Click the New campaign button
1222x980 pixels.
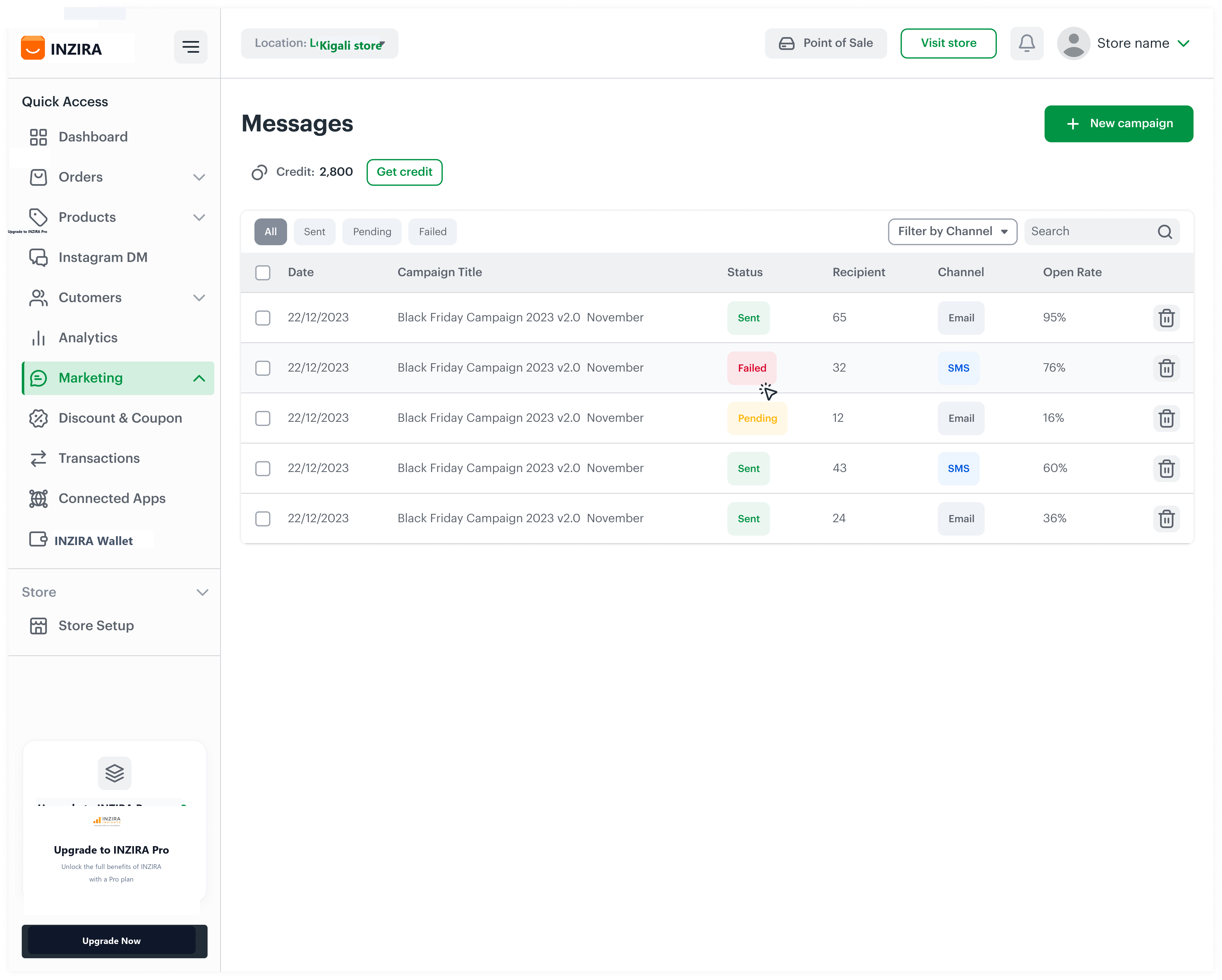(x=1118, y=124)
